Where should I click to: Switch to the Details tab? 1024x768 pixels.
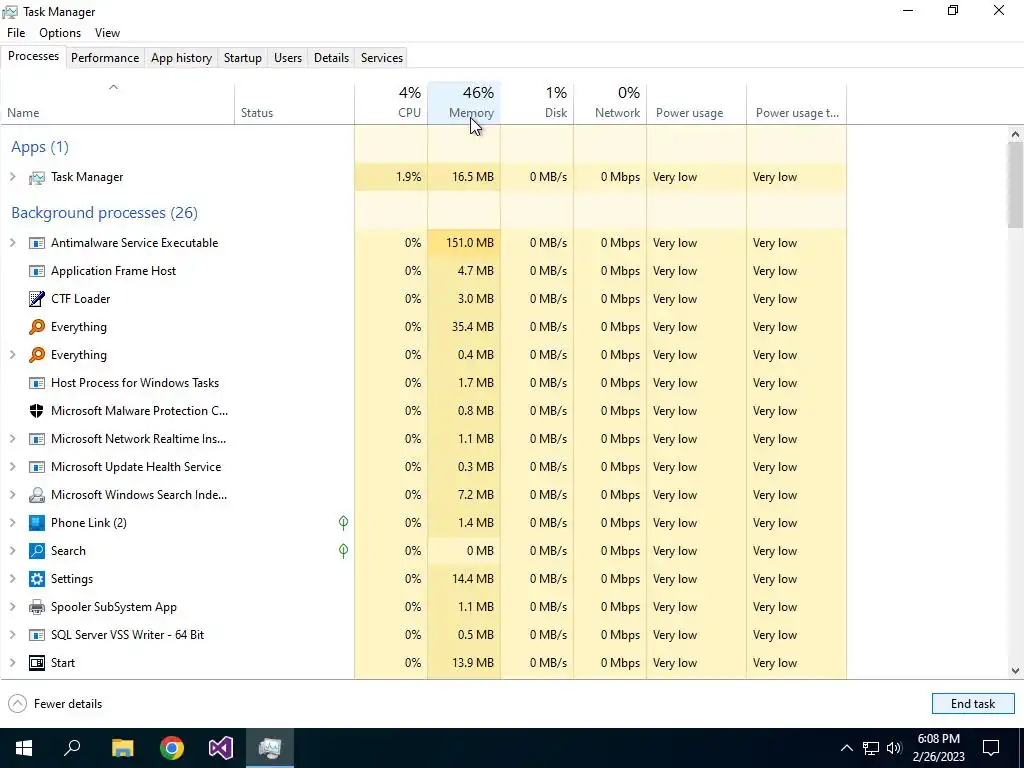[x=331, y=57]
